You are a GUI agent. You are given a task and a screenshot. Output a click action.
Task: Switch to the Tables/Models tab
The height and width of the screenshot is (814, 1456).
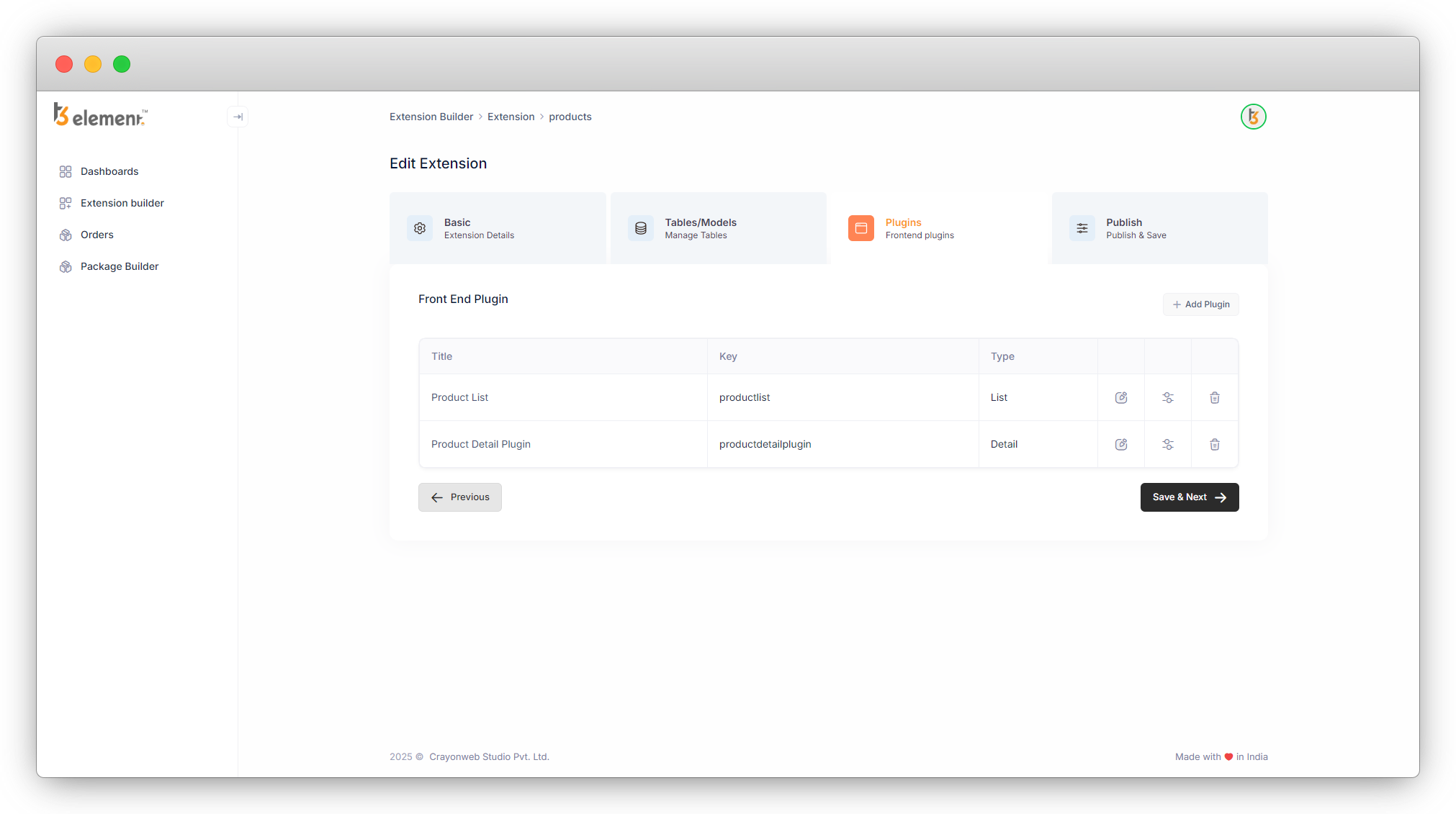(718, 228)
